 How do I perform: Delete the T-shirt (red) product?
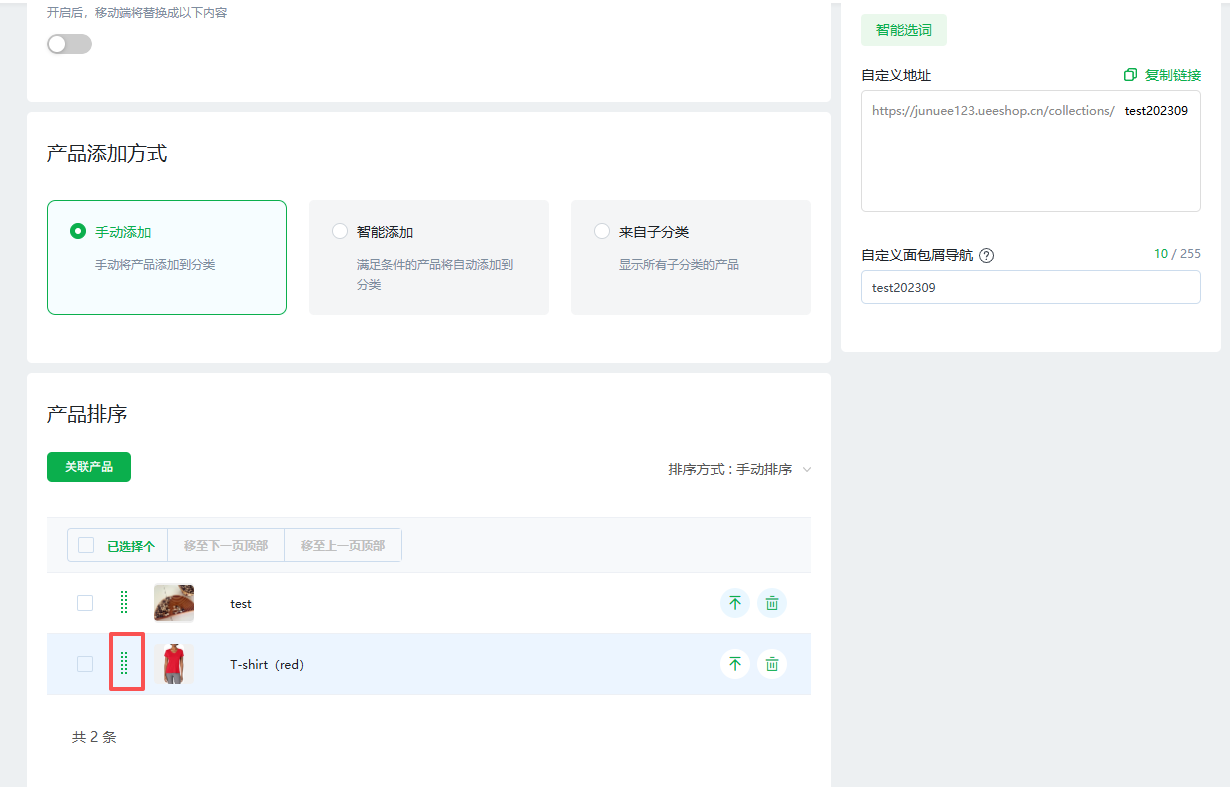point(772,664)
